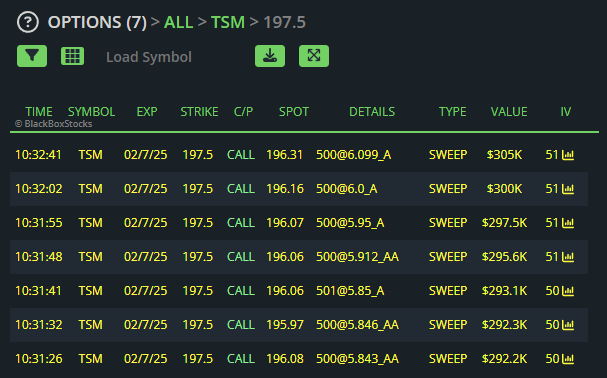Click 02/7/25 expiry in the 10:32:02 row
This screenshot has width=607, height=378.
tap(146, 189)
